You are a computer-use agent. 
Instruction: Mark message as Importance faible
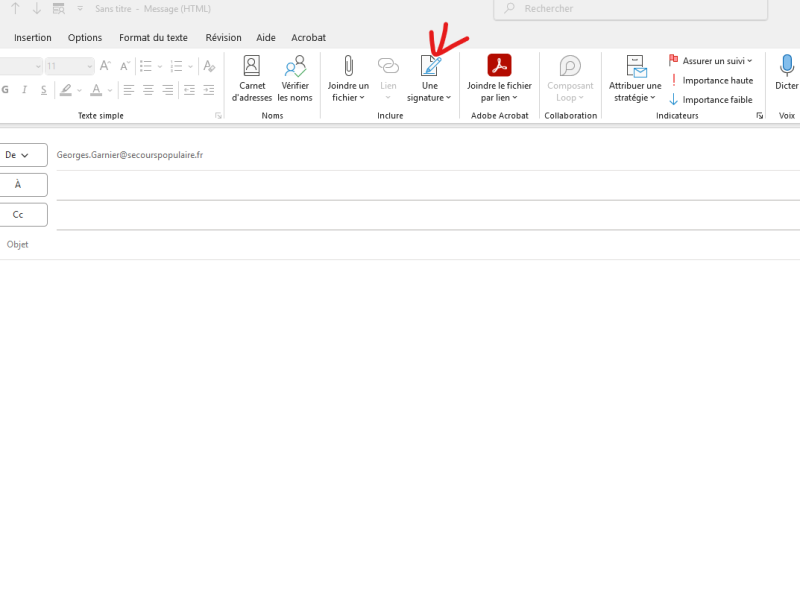click(x=711, y=99)
